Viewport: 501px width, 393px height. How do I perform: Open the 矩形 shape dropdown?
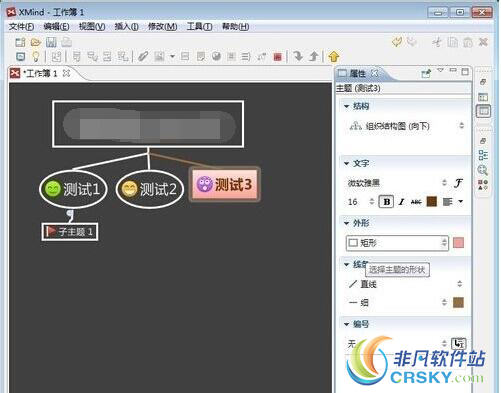(x=397, y=243)
